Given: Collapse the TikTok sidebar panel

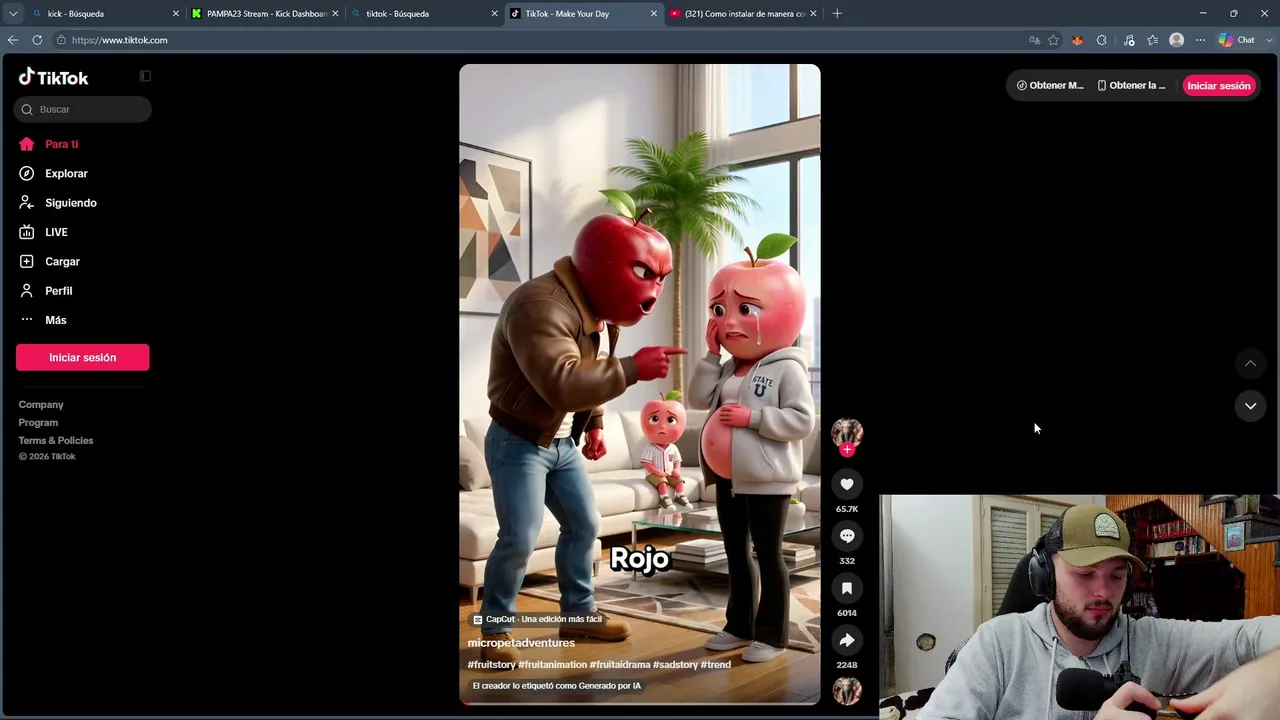Looking at the screenshot, I should click(145, 76).
